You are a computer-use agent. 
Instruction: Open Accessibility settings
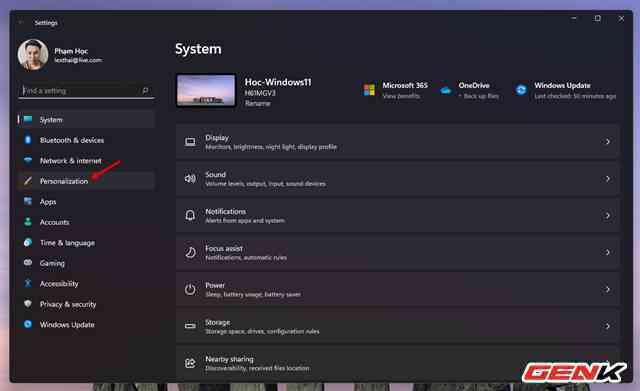pyautogui.click(x=86, y=284)
